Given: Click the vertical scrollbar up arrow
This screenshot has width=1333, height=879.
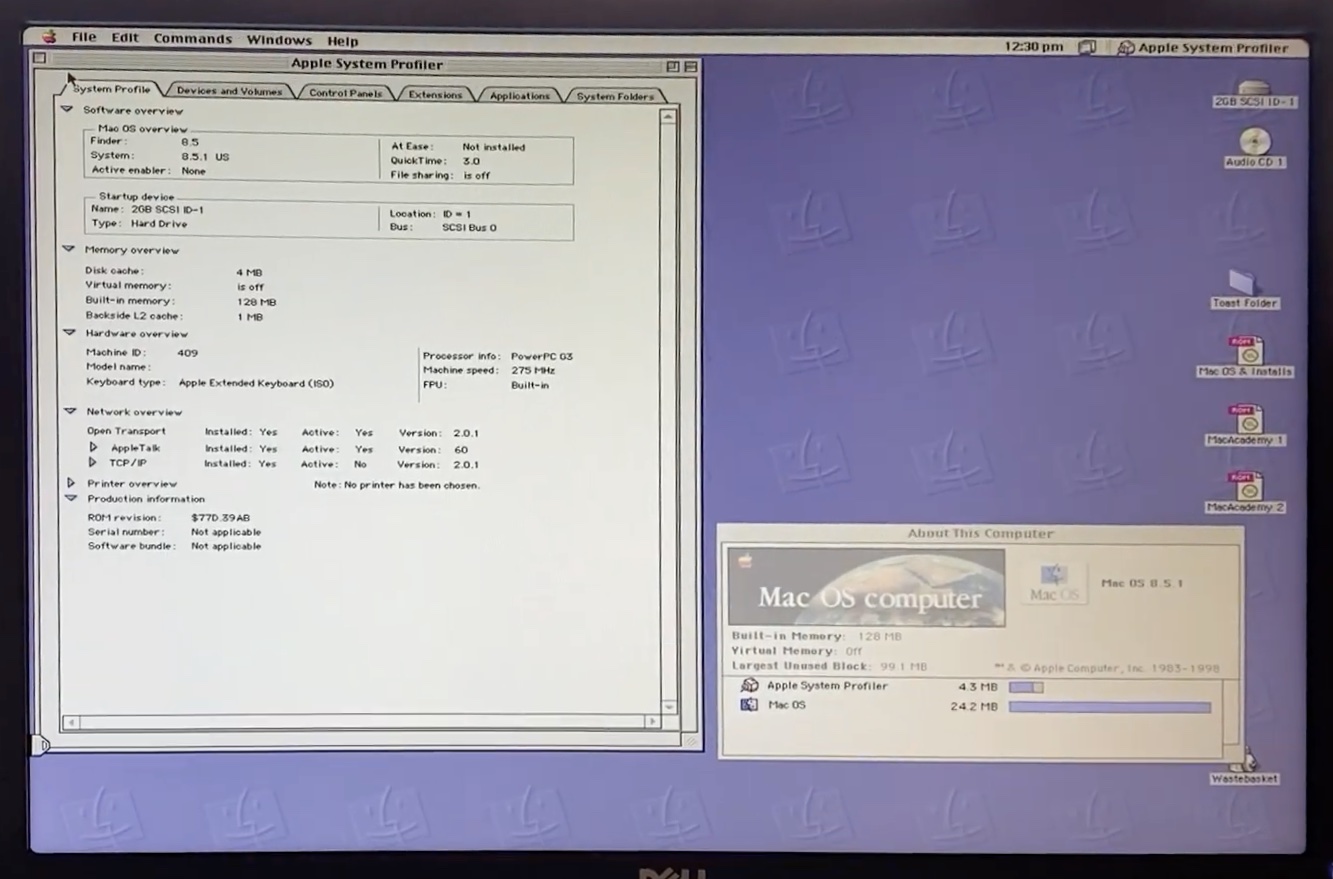Looking at the screenshot, I should (669, 117).
